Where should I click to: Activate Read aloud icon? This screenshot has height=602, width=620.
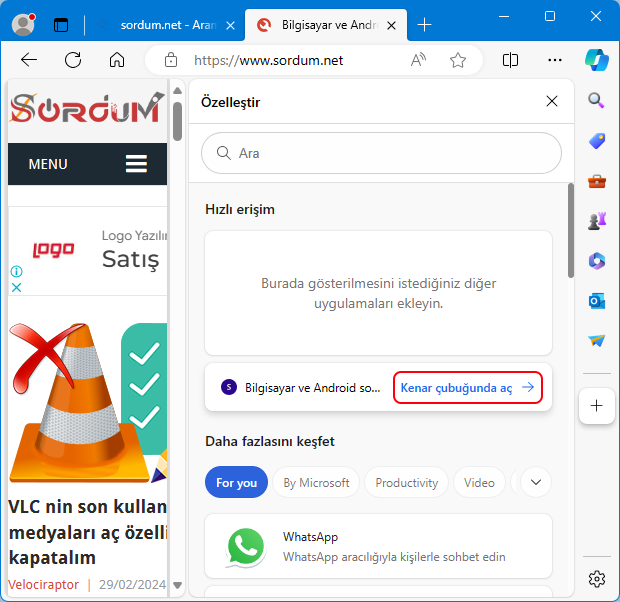click(x=418, y=60)
